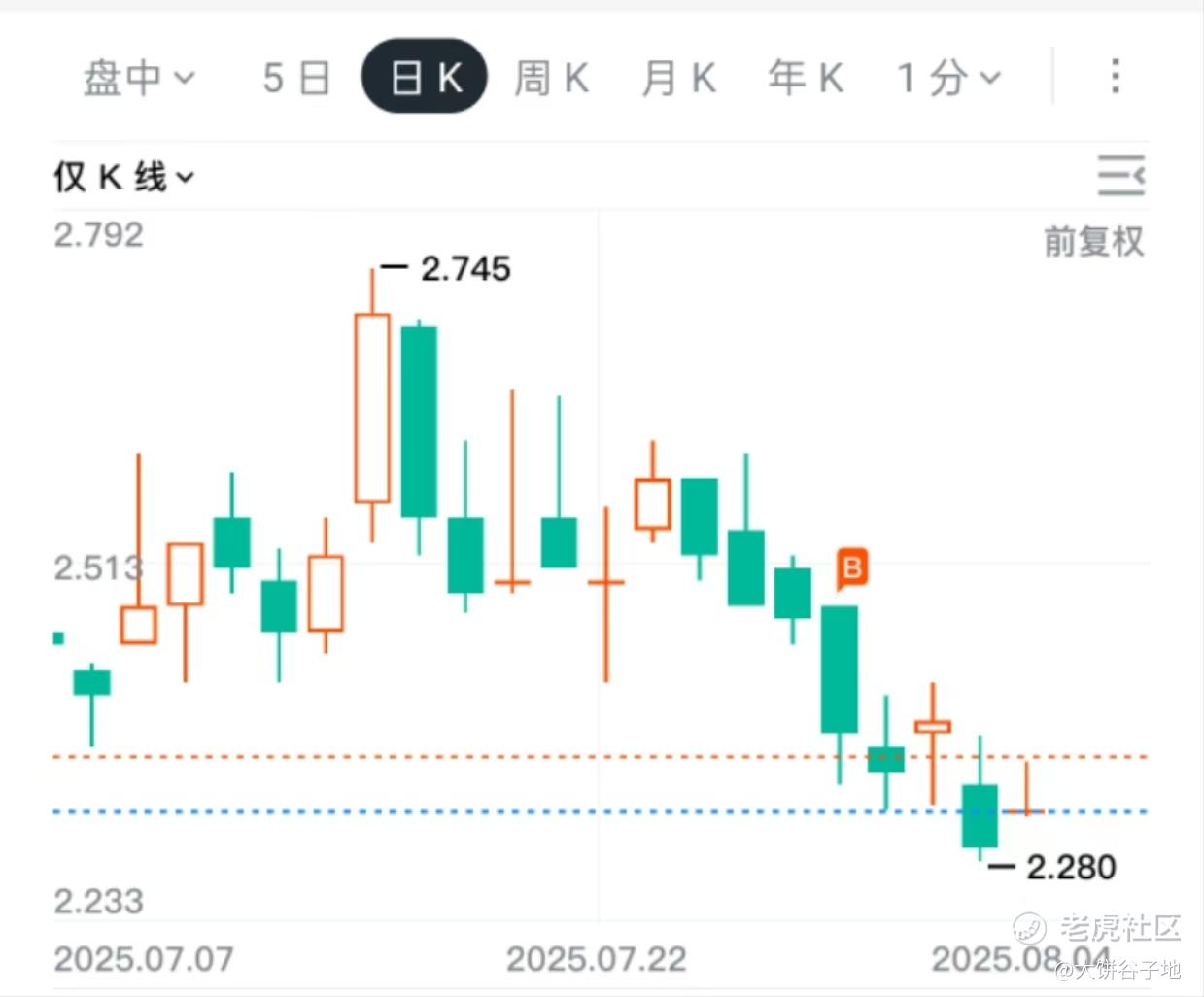Click the orange B buy marker
Viewport: 1204px width, 997px height.
coord(852,568)
